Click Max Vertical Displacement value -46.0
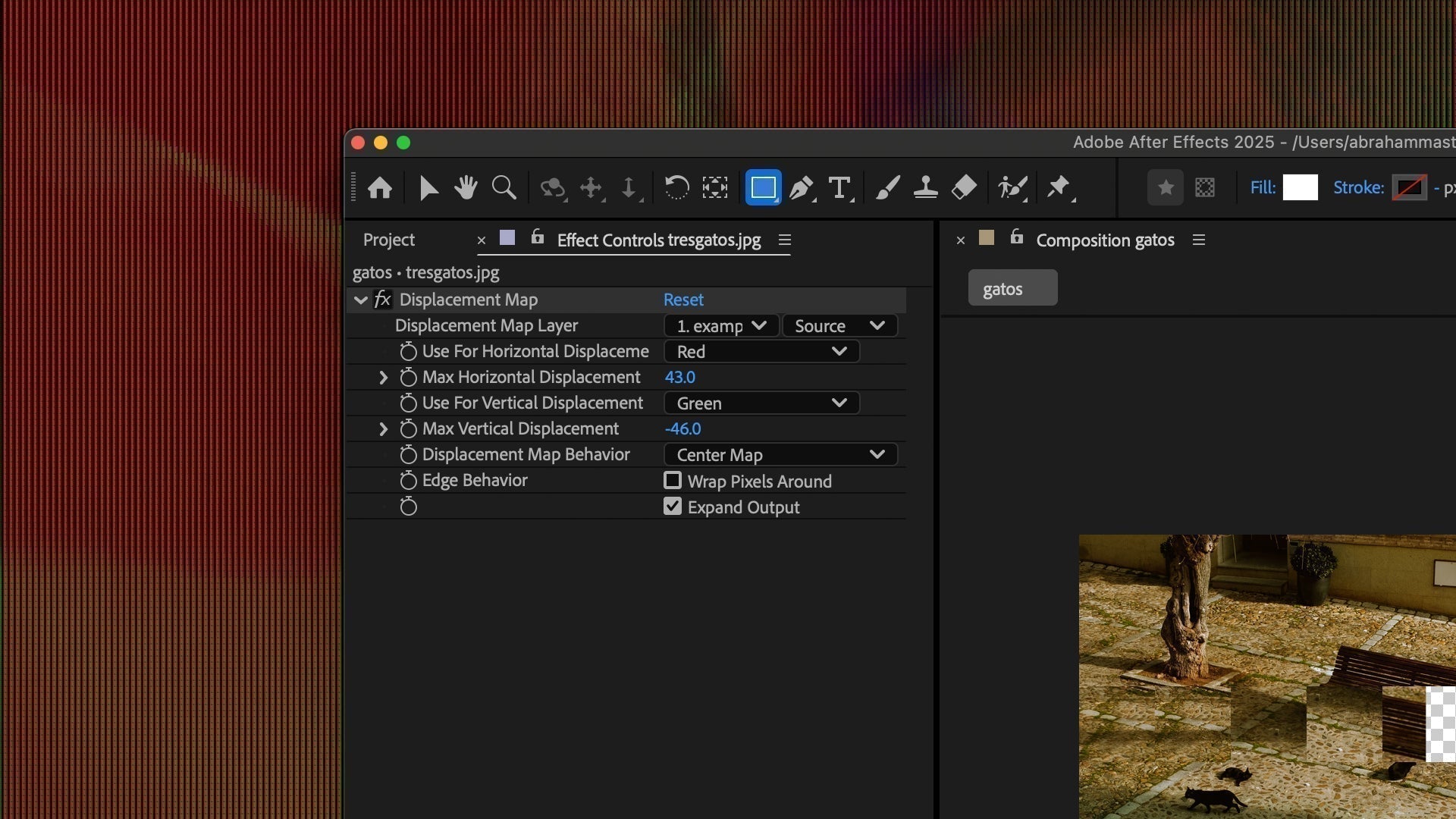1456x819 pixels. point(682,428)
